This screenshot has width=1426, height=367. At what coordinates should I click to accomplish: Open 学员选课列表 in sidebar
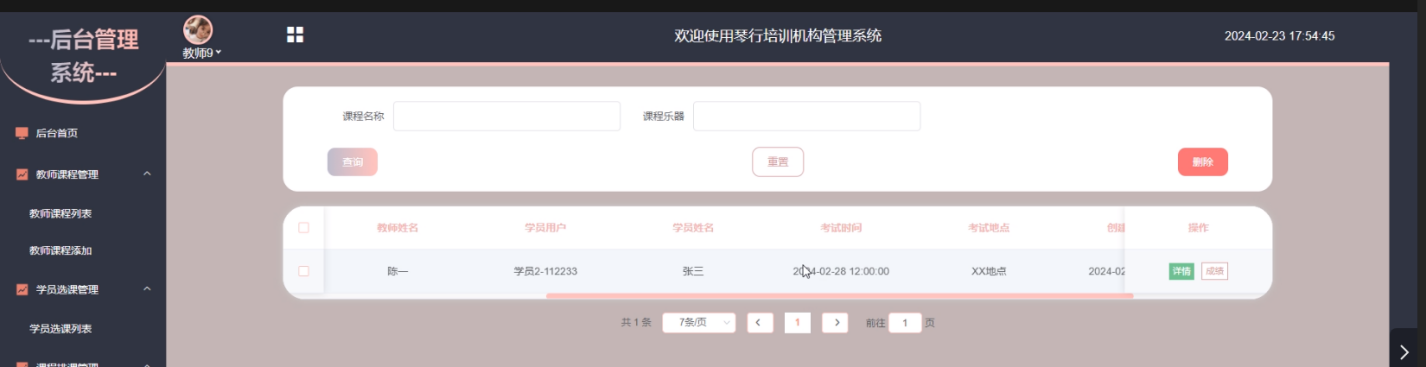click(x=61, y=328)
